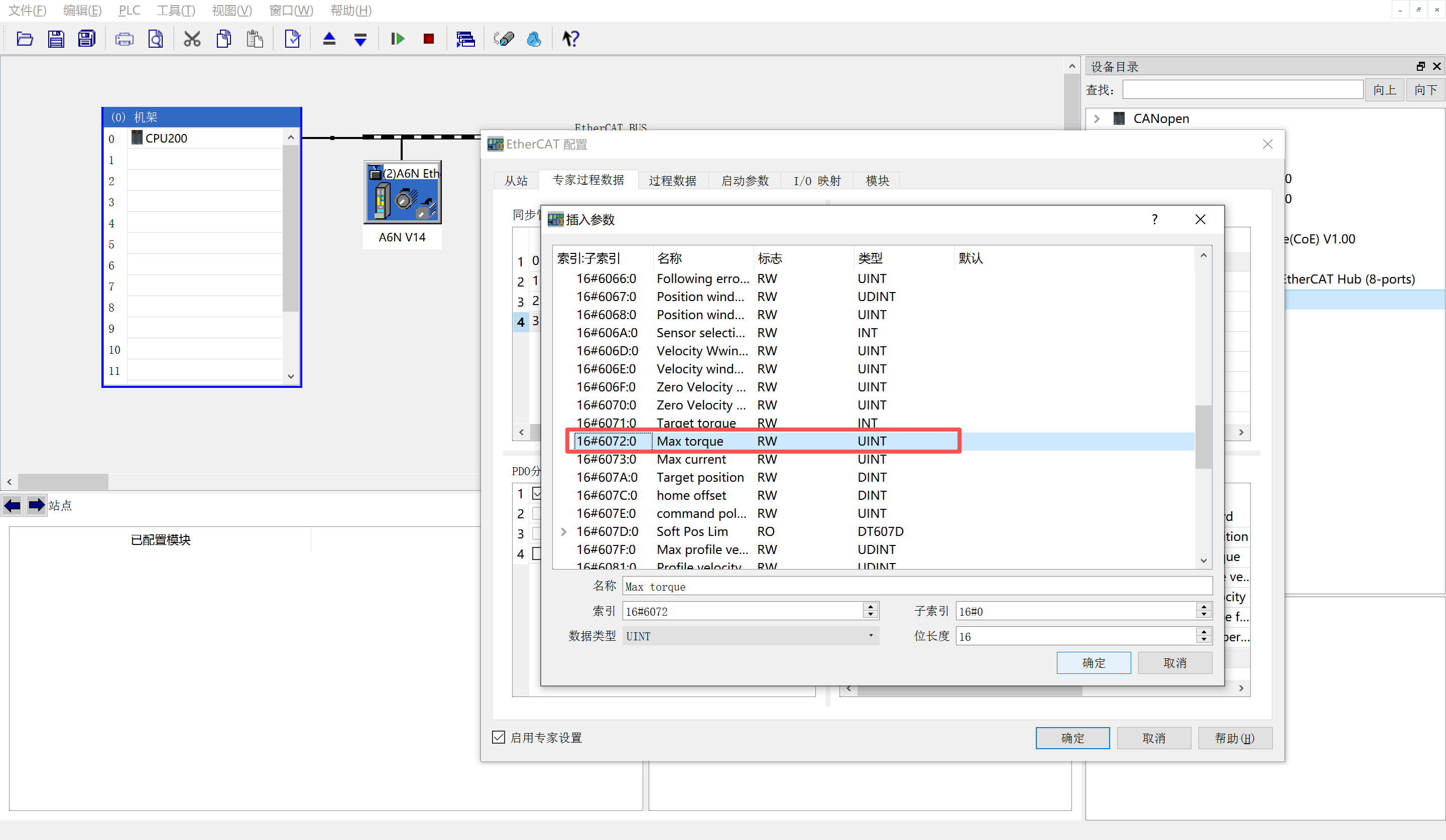This screenshot has height=840, width=1446.
Task: Click the Copy toolbar icon
Action: coord(224,39)
